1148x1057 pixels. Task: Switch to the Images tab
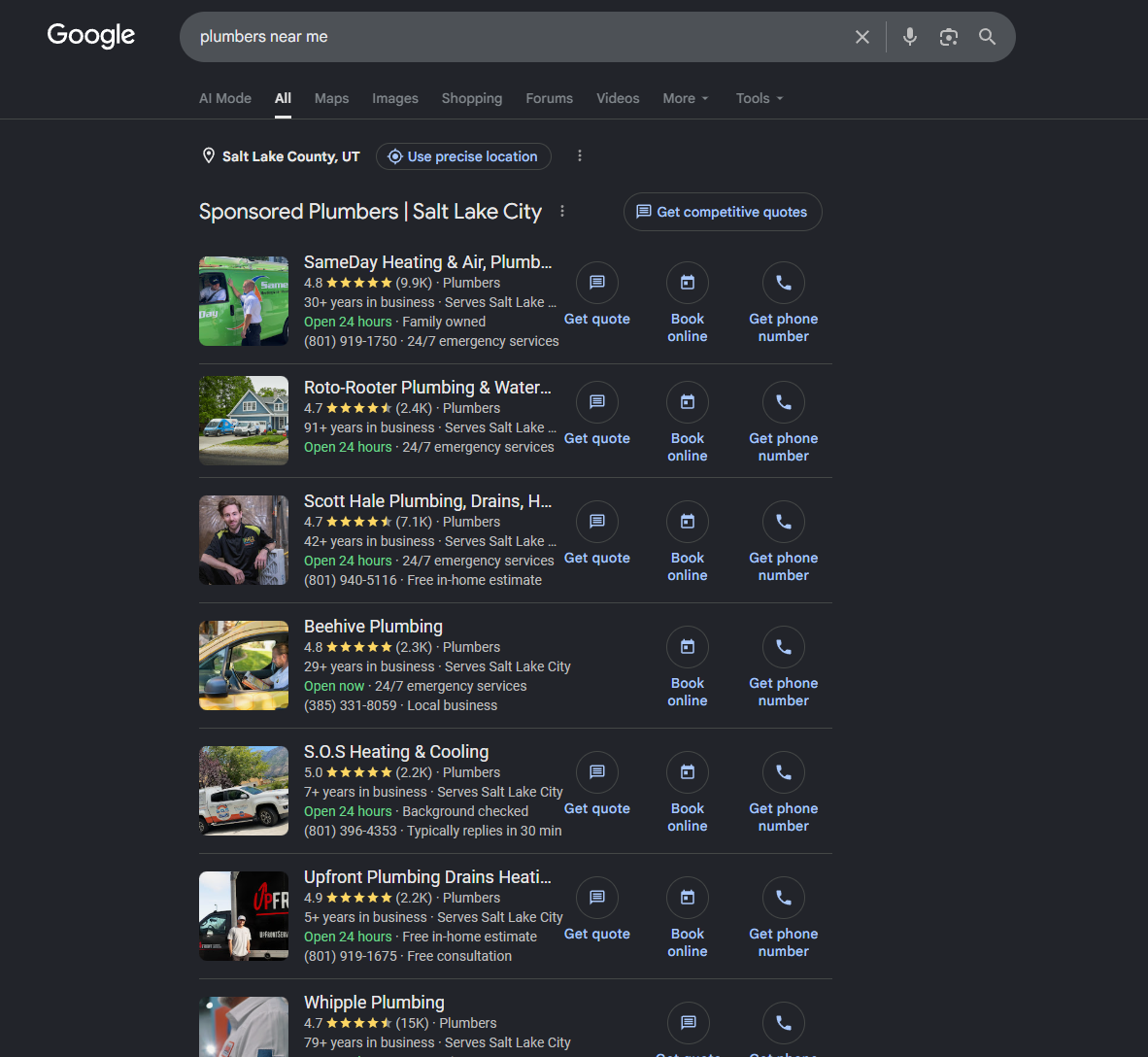pyautogui.click(x=395, y=98)
